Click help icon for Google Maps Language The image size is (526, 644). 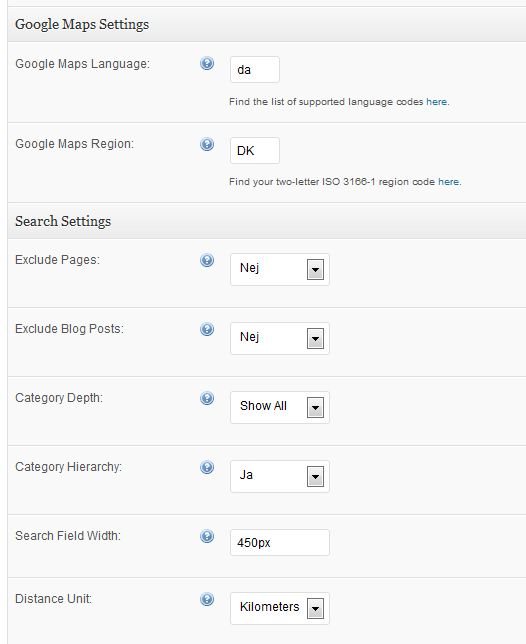pos(207,64)
